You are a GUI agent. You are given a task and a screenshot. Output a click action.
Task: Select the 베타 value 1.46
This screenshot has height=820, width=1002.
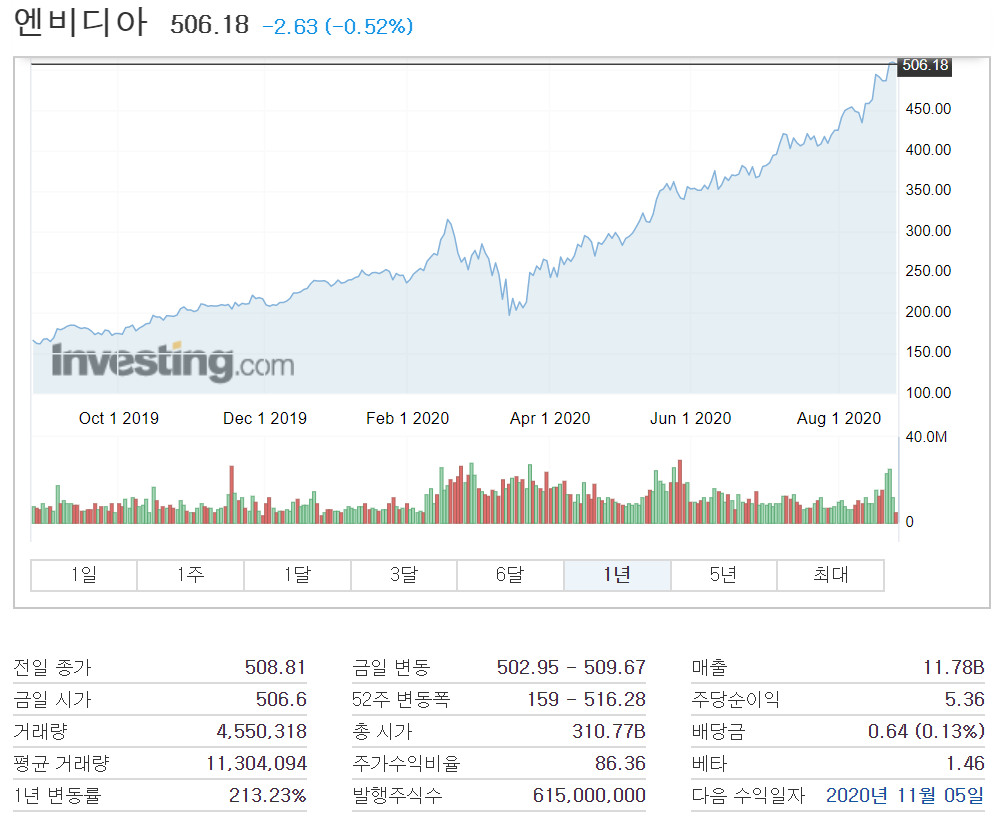coord(965,763)
